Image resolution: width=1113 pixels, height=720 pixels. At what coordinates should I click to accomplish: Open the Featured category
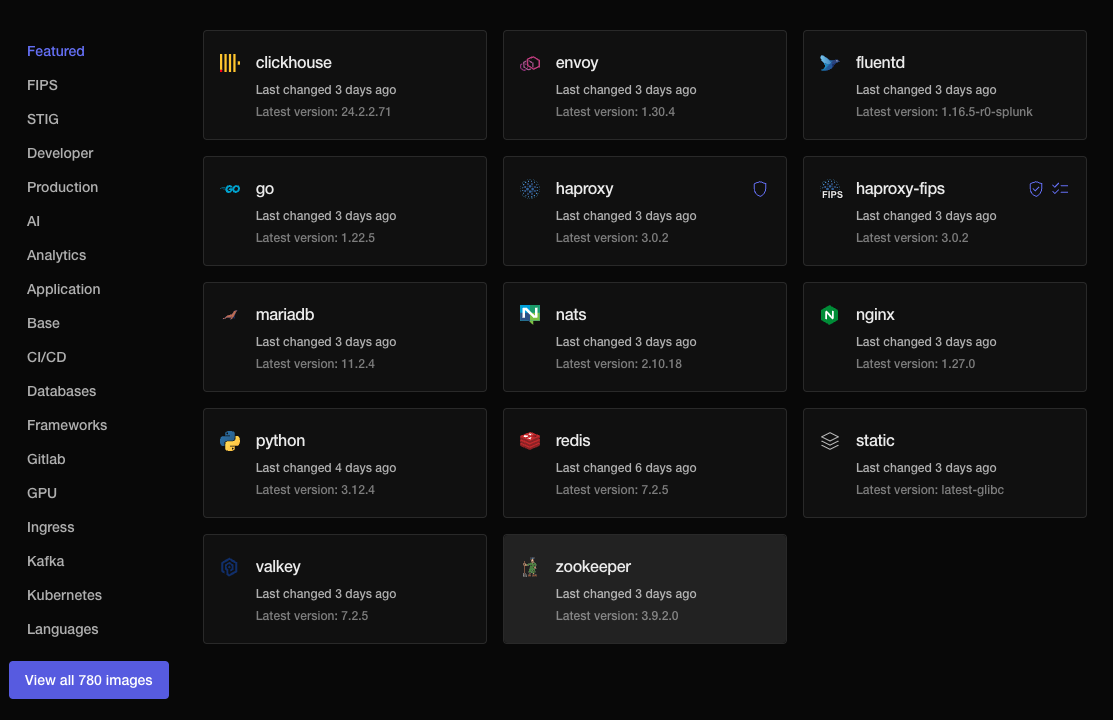click(55, 51)
